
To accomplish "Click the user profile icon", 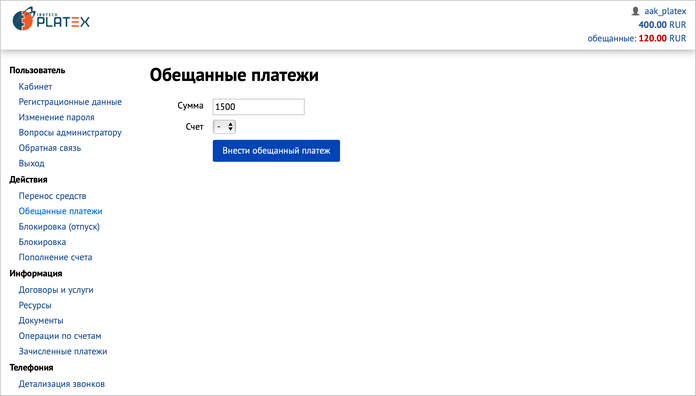I will click(635, 11).
